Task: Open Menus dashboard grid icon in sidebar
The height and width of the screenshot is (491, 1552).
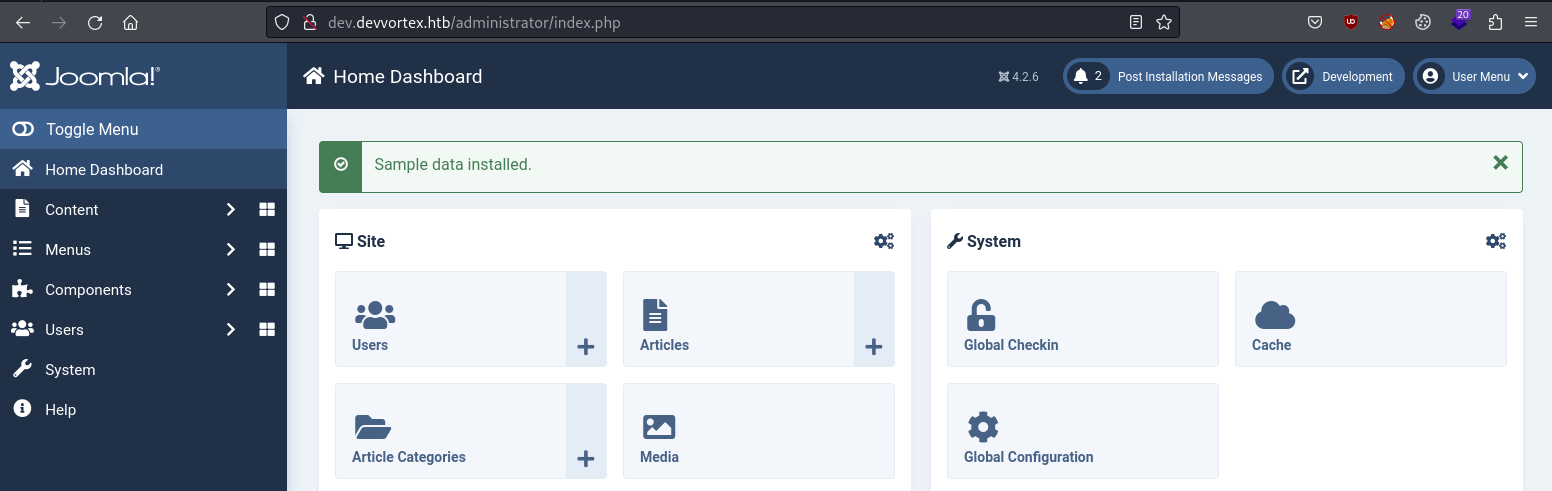Action: [267, 250]
